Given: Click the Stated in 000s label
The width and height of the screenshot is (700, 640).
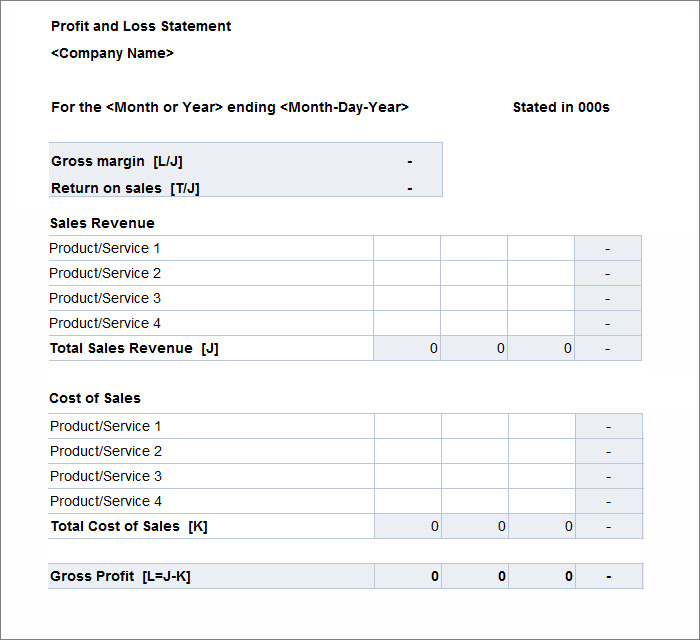Looking at the screenshot, I should tap(561, 107).
